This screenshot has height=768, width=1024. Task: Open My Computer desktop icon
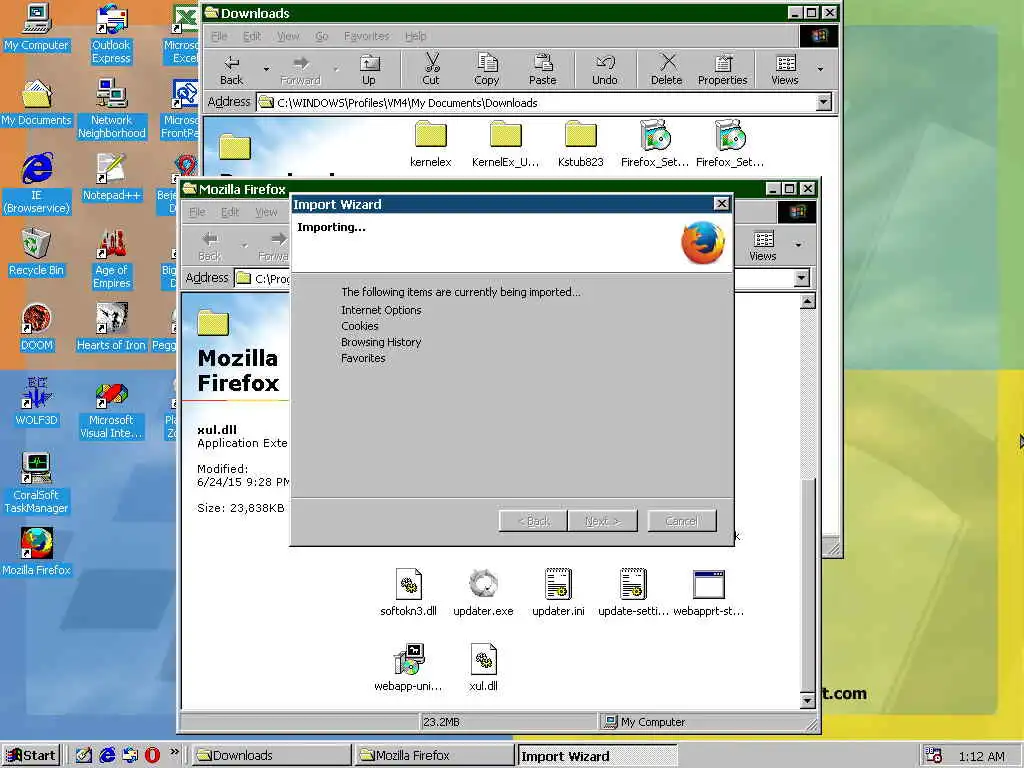pyautogui.click(x=37, y=29)
